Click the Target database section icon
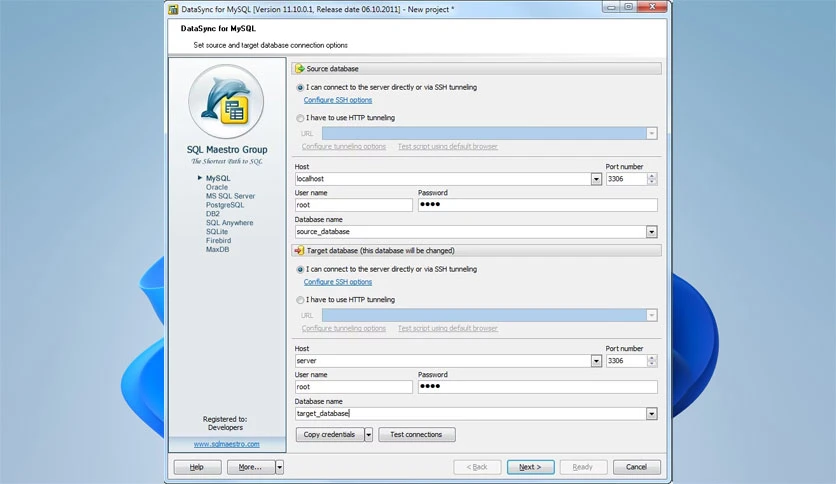This screenshot has width=836, height=484. pyautogui.click(x=300, y=251)
